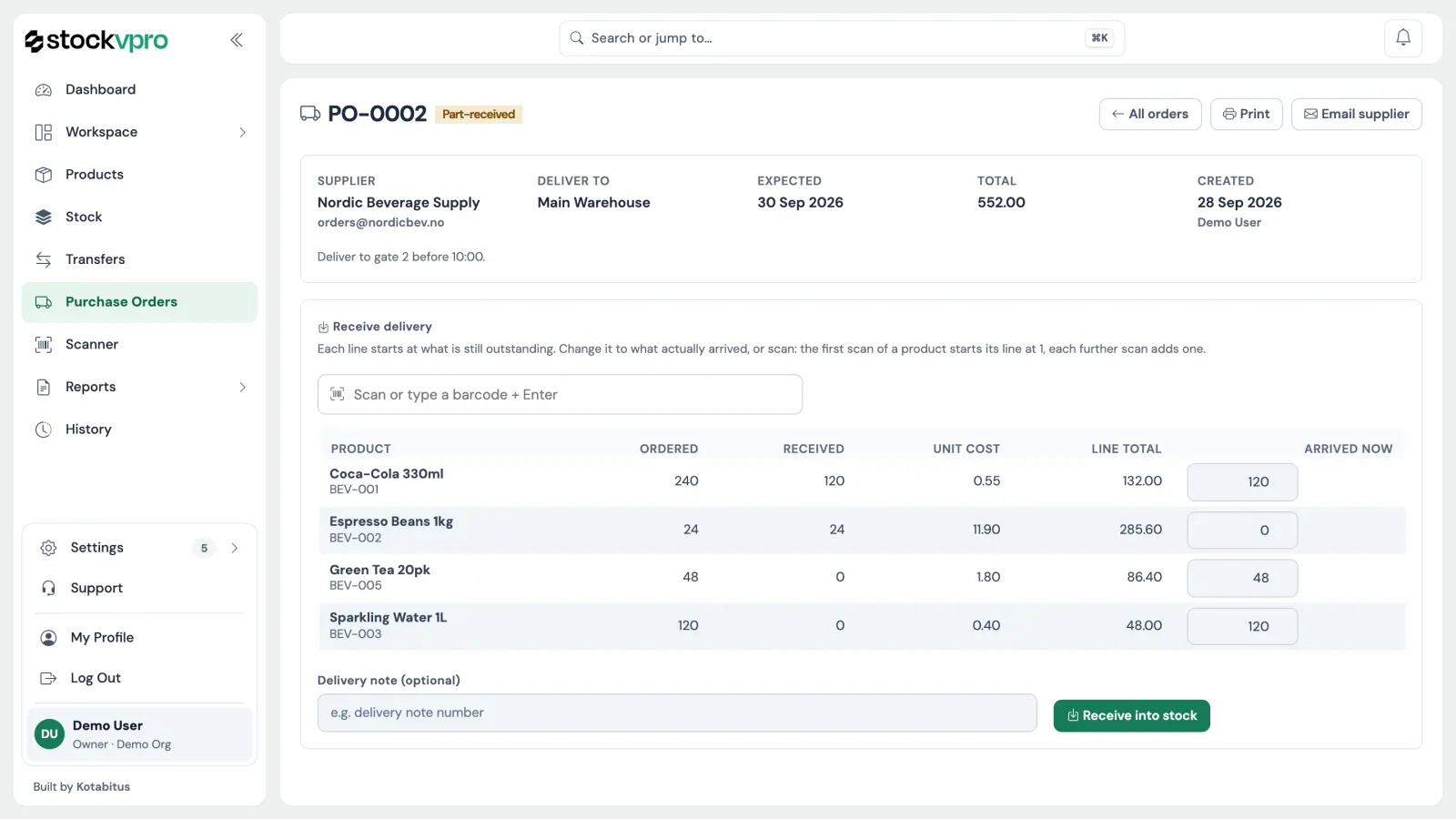This screenshot has height=819, width=1456.
Task: Click the ⌘K shortcut hint
Action: tap(1099, 38)
